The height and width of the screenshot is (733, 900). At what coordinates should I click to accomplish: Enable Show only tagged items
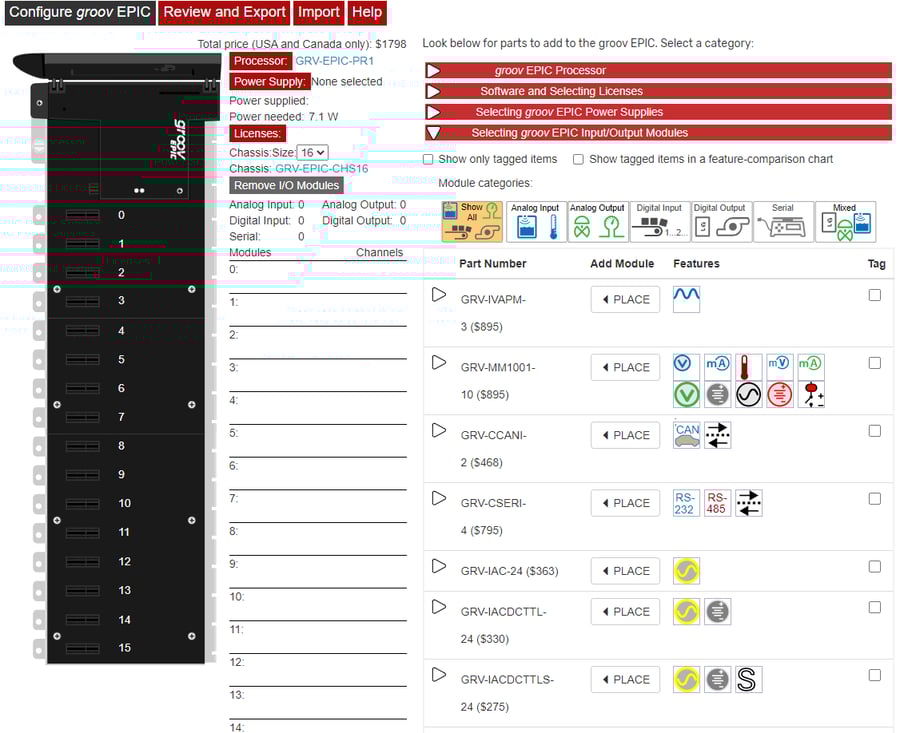(x=428, y=160)
